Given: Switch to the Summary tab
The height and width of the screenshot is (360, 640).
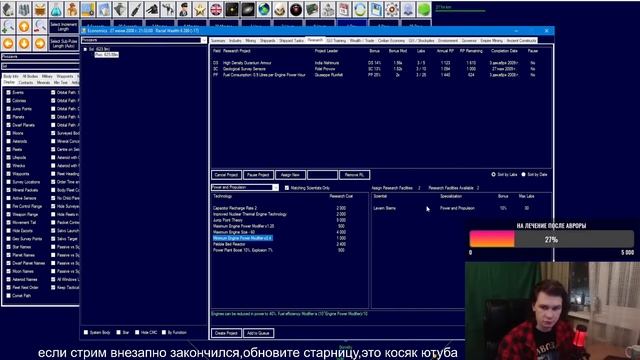Looking at the screenshot, I should [218, 40].
